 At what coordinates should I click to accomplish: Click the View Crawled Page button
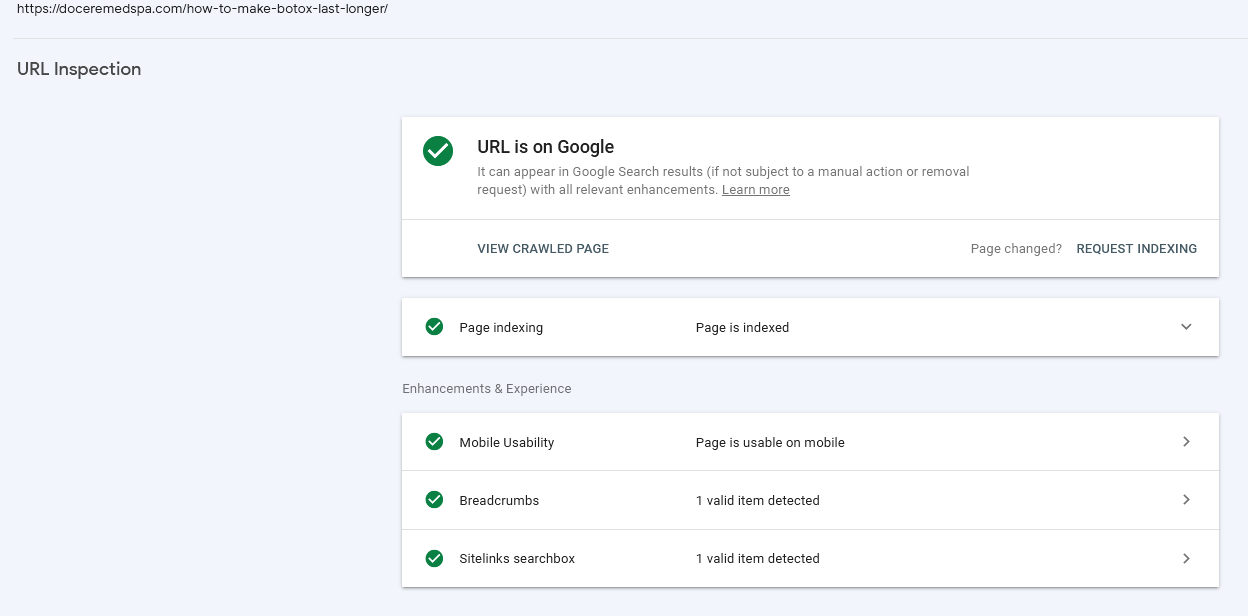543,249
